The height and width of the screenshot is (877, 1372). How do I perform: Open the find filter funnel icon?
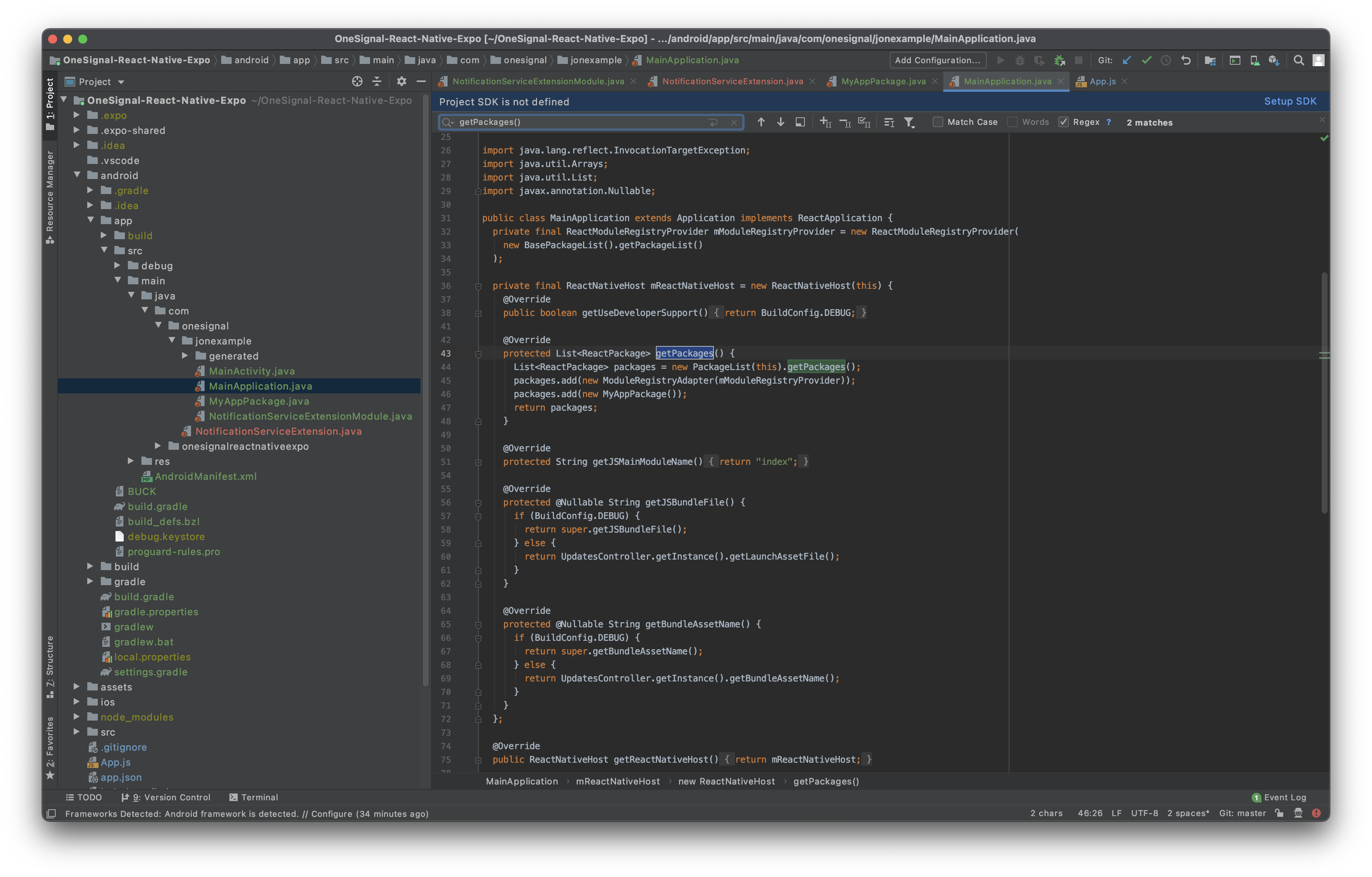click(909, 122)
